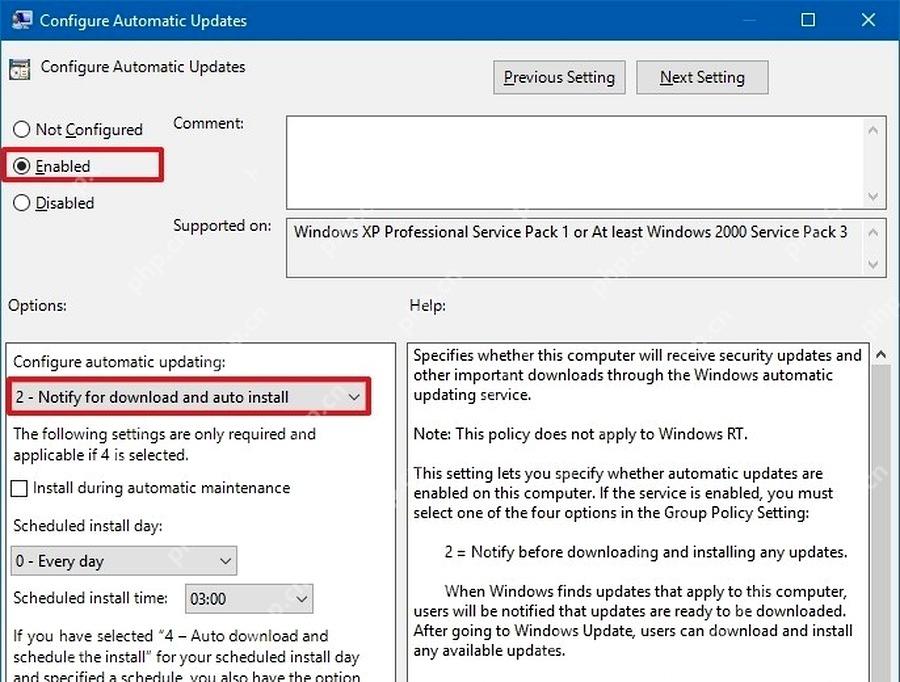Click the title bar policy window icon

pyautogui.click(x=22, y=20)
